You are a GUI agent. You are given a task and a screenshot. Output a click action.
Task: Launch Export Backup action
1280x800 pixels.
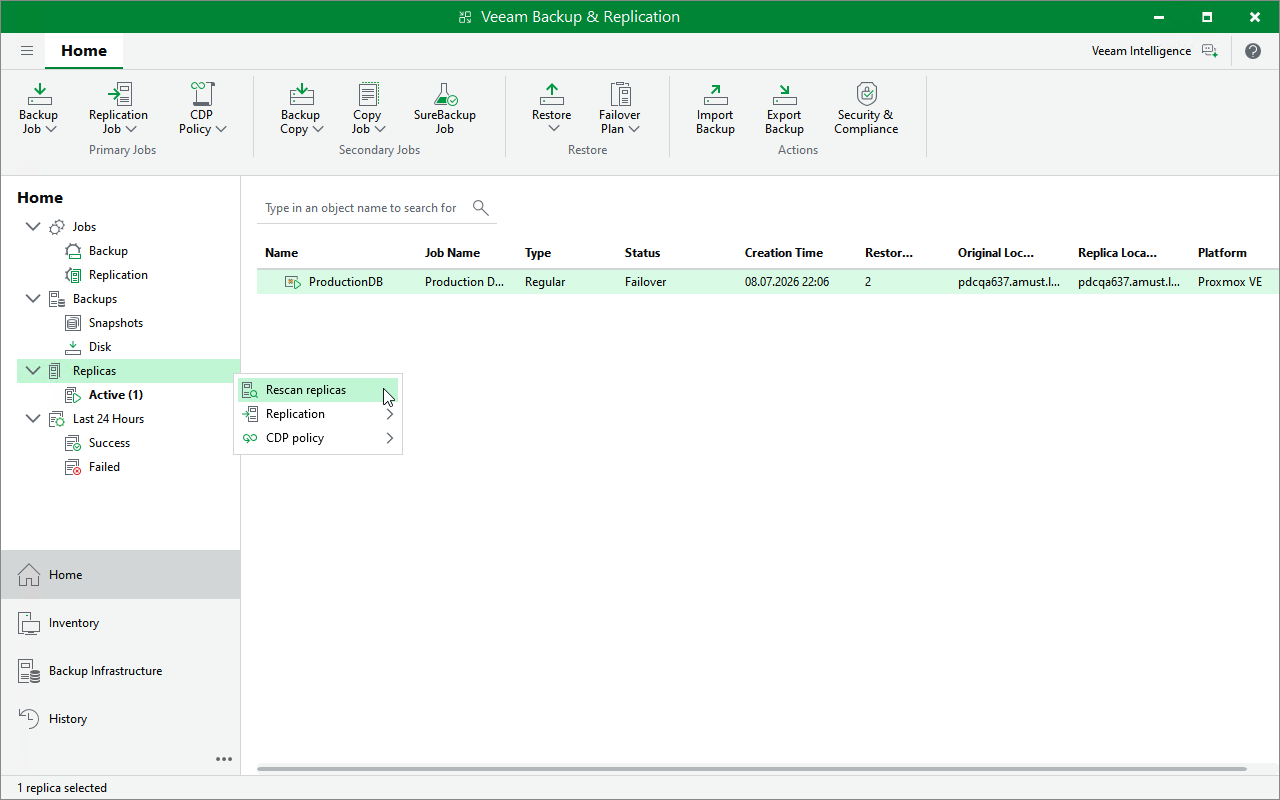click(x=784, y=109)
